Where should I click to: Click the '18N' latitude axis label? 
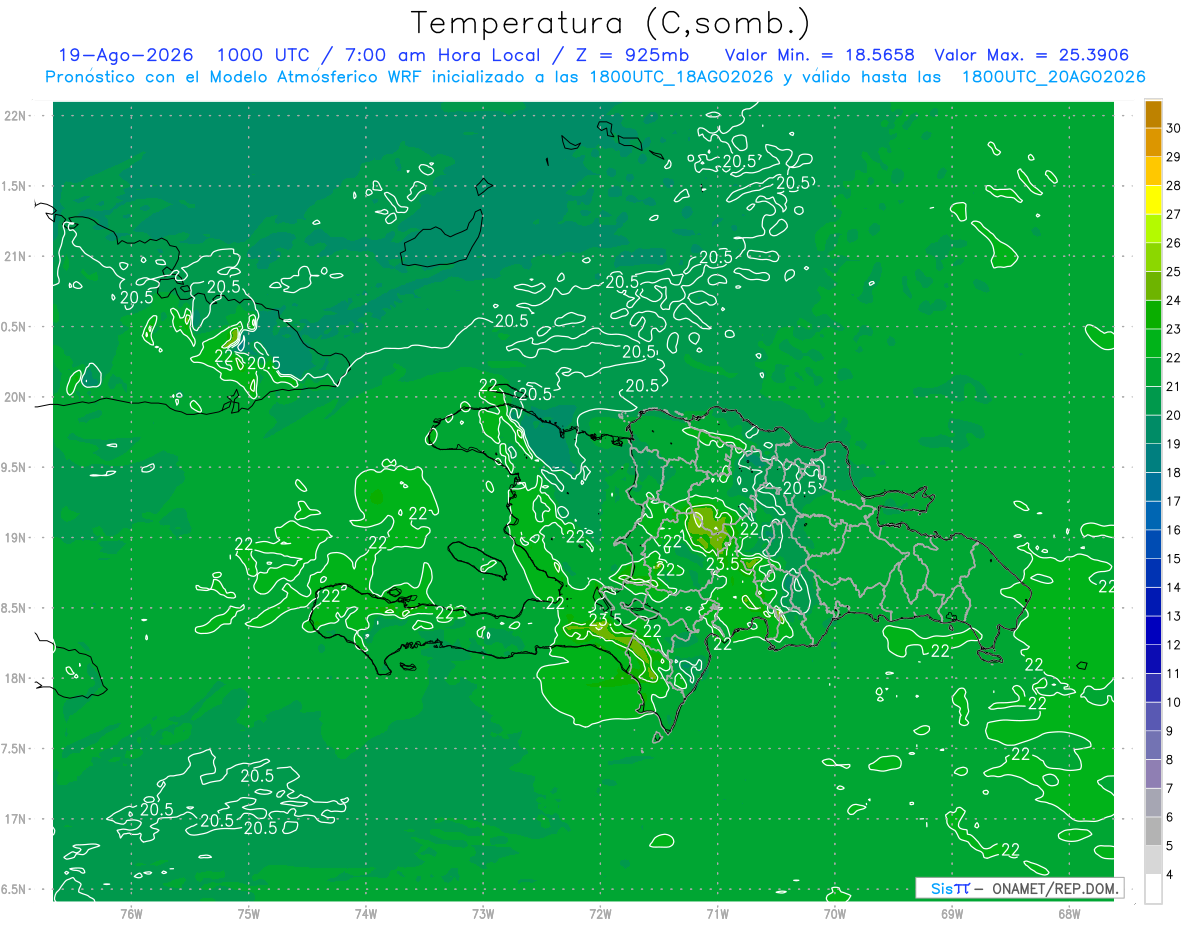[x=14, y=678]
